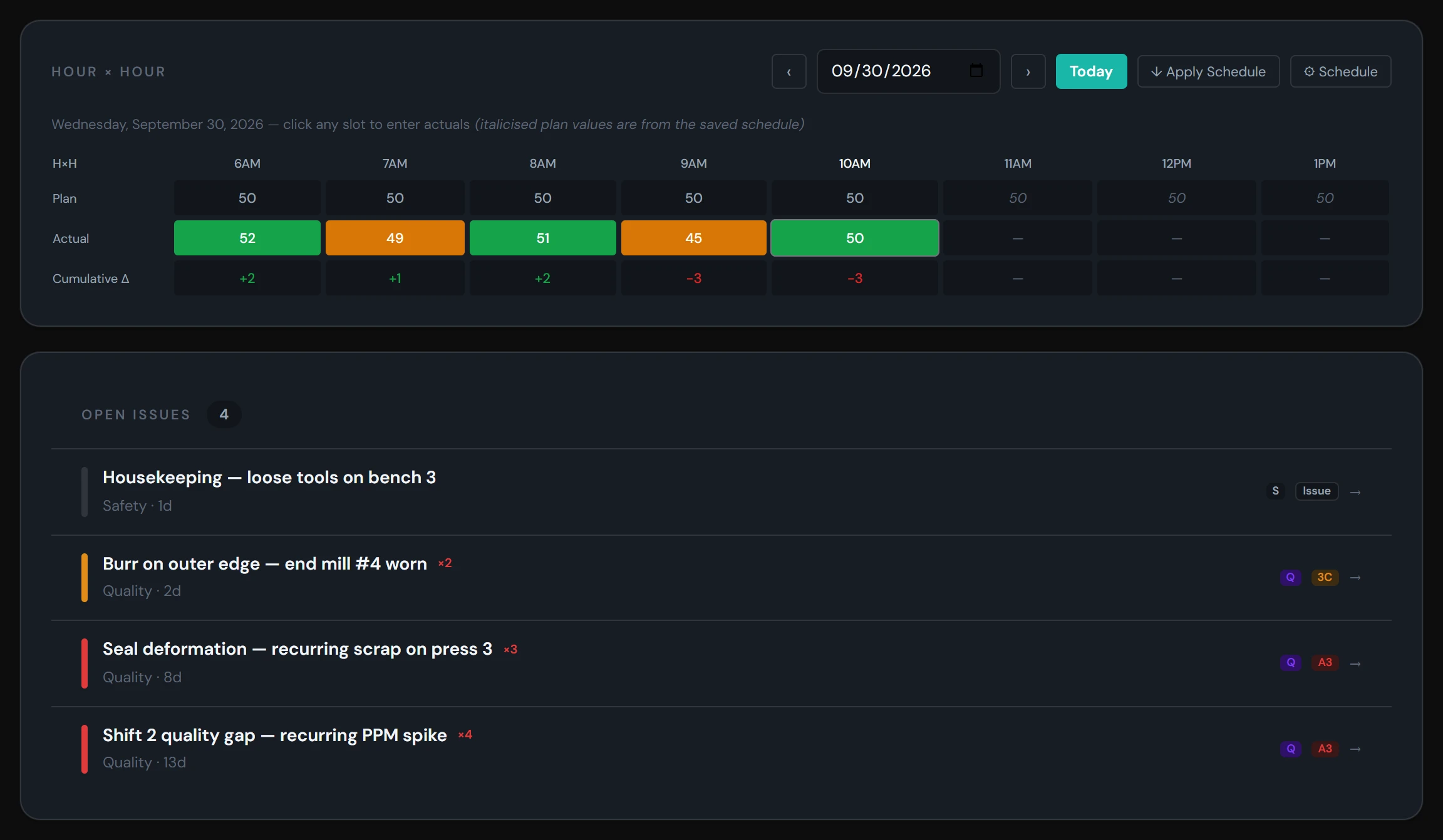
Task: Click the empty 11AM actual slot
Action: (1017, 238)
